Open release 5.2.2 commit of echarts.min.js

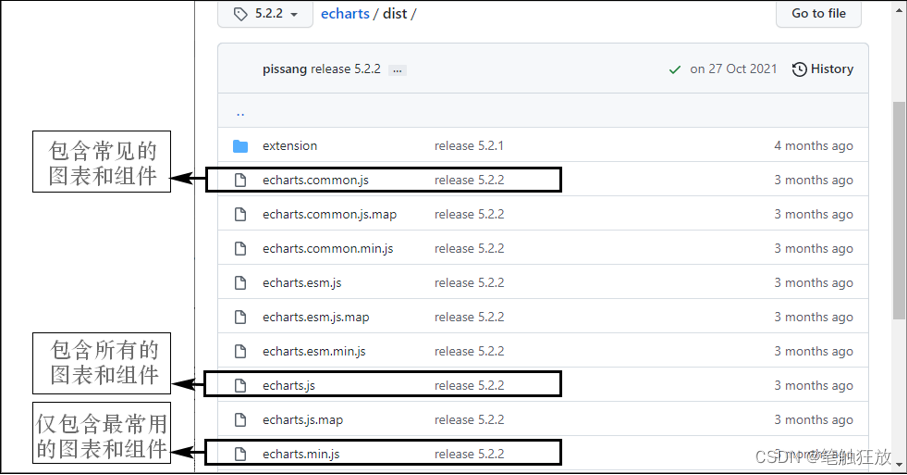click(469, 454)
